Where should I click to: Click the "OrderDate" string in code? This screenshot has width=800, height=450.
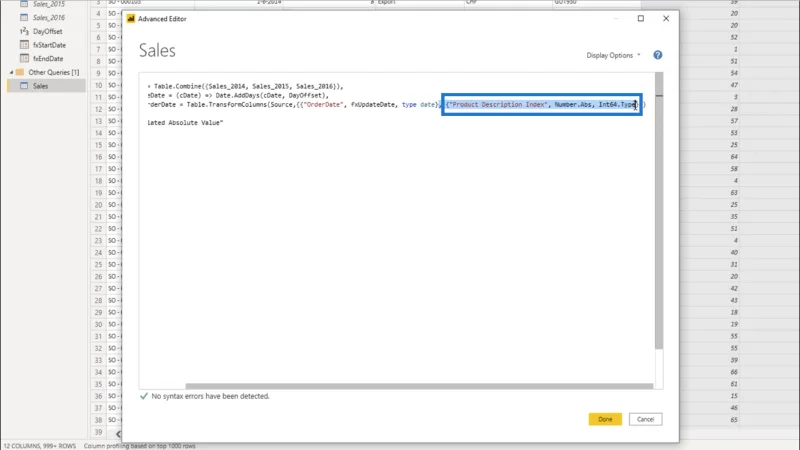coord(323,105)
